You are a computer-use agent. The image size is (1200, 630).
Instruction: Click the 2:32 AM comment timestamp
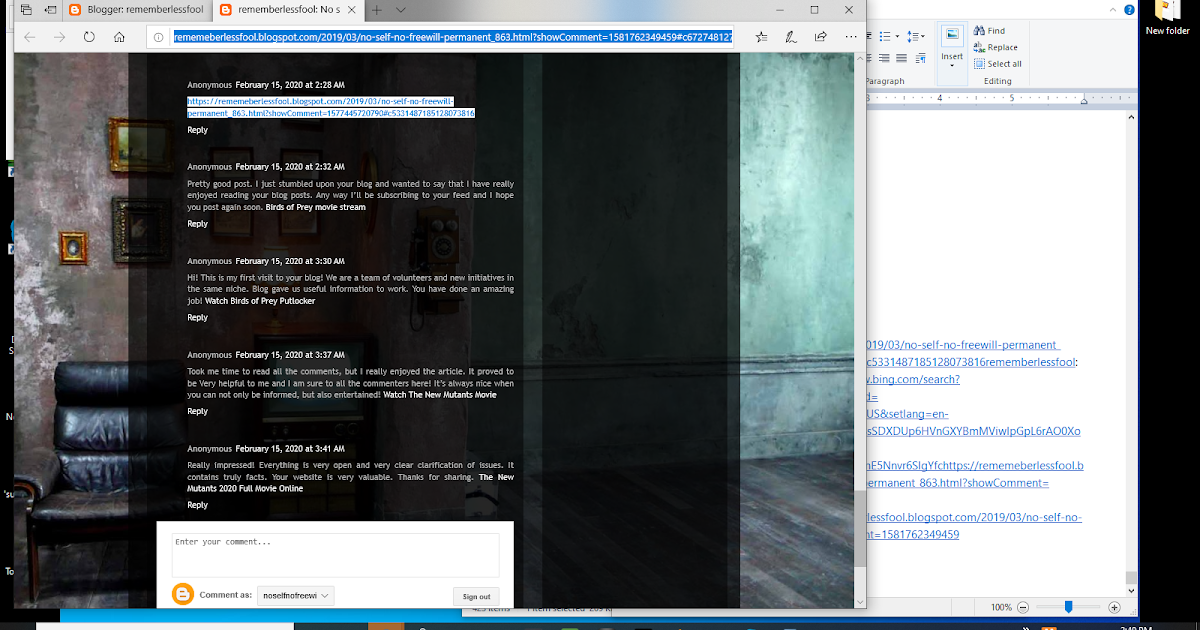(290, 167)
